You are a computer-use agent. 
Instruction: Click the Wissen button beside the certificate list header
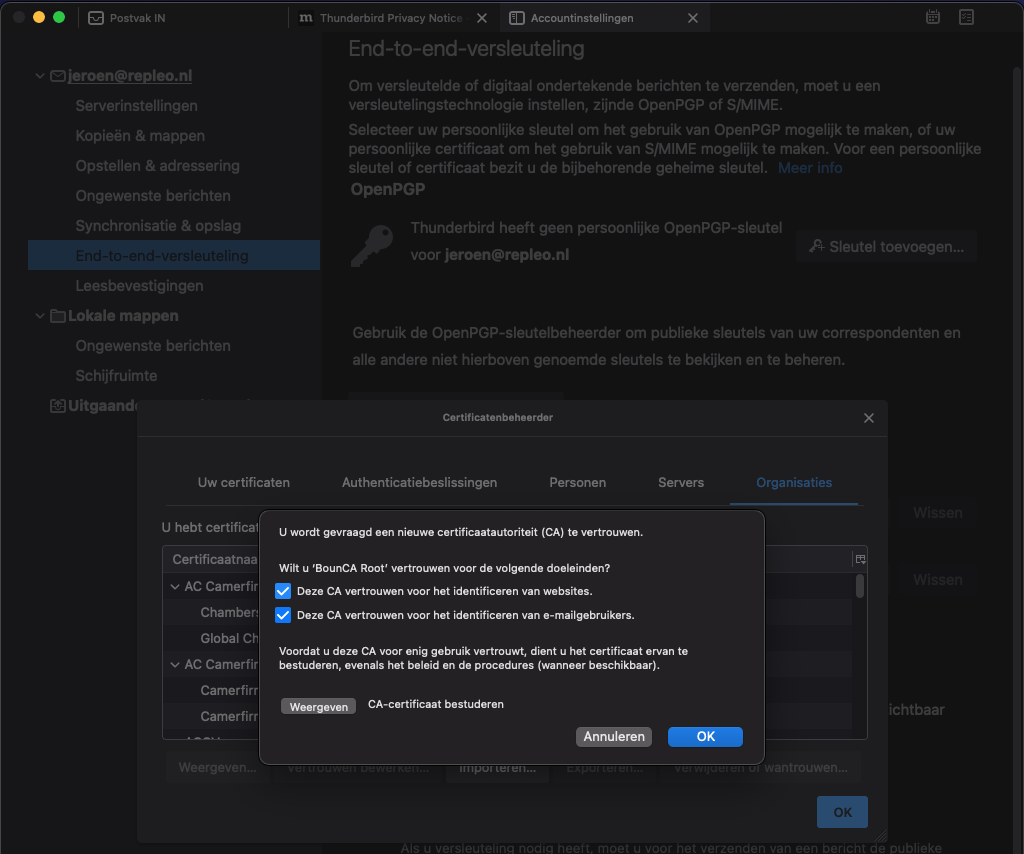pyautogui.click(x=937, y=580)
